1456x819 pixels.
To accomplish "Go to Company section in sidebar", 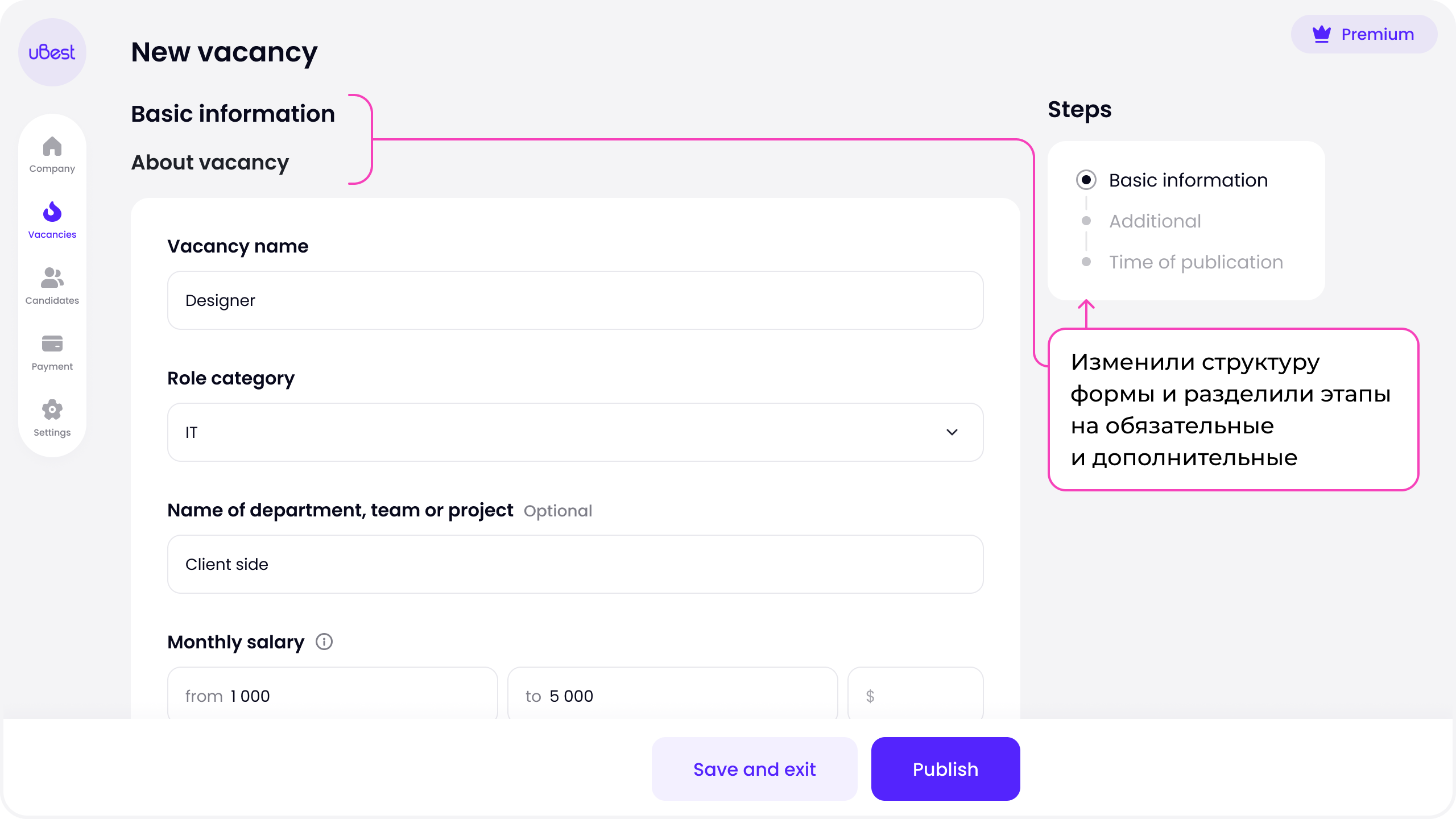I will (x=52, y=155).
